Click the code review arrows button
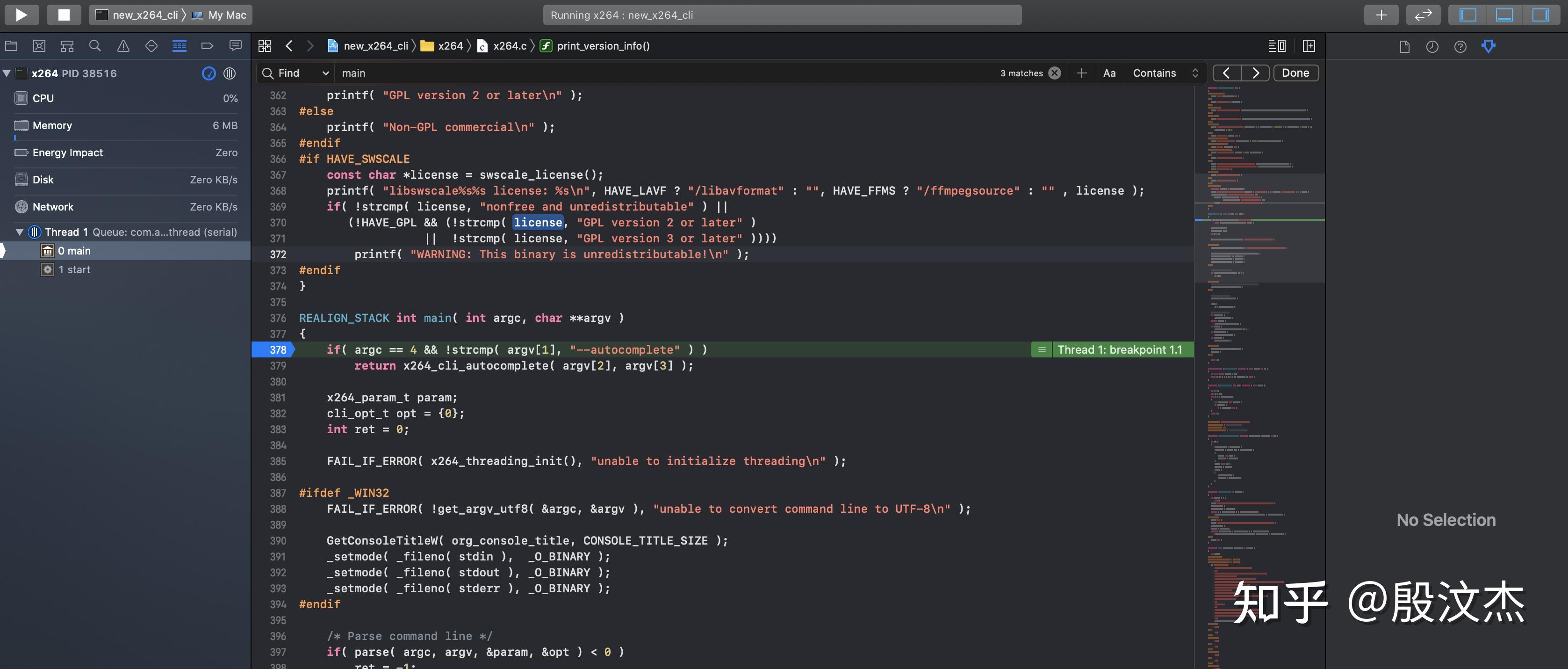 1423,15
